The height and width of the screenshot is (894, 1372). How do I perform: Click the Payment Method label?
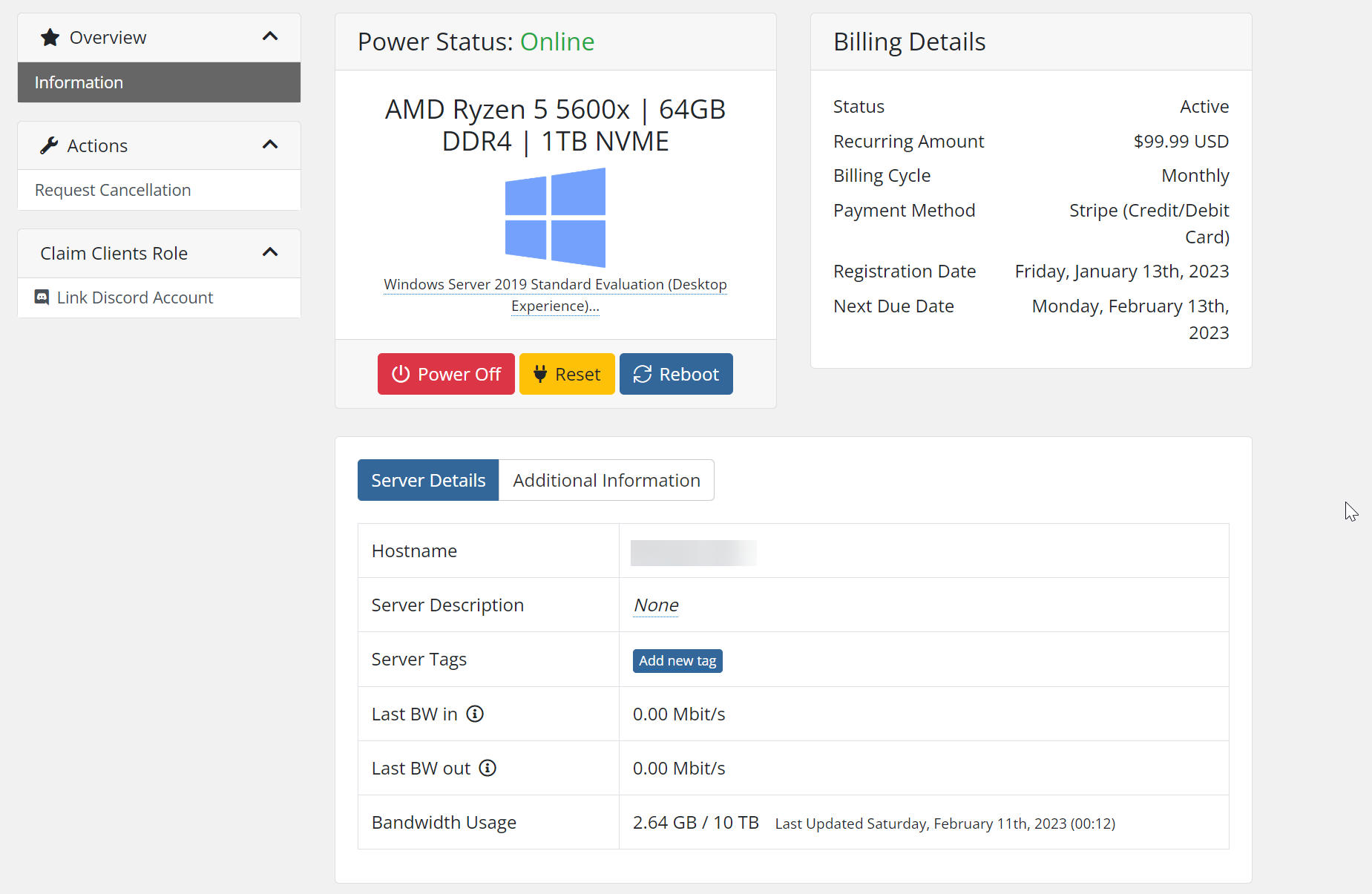coord(904,210)
